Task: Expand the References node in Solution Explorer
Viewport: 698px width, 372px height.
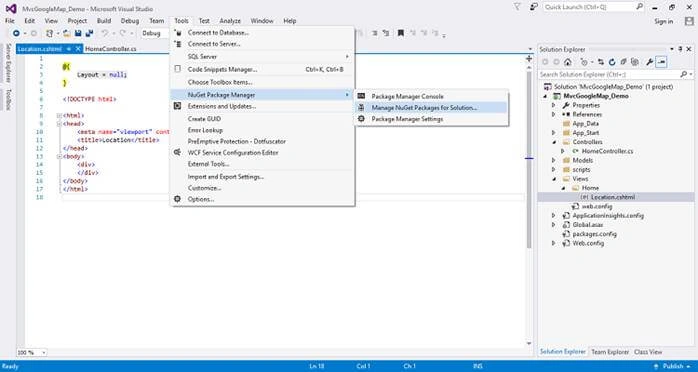Action: click(x=554, y=114)
